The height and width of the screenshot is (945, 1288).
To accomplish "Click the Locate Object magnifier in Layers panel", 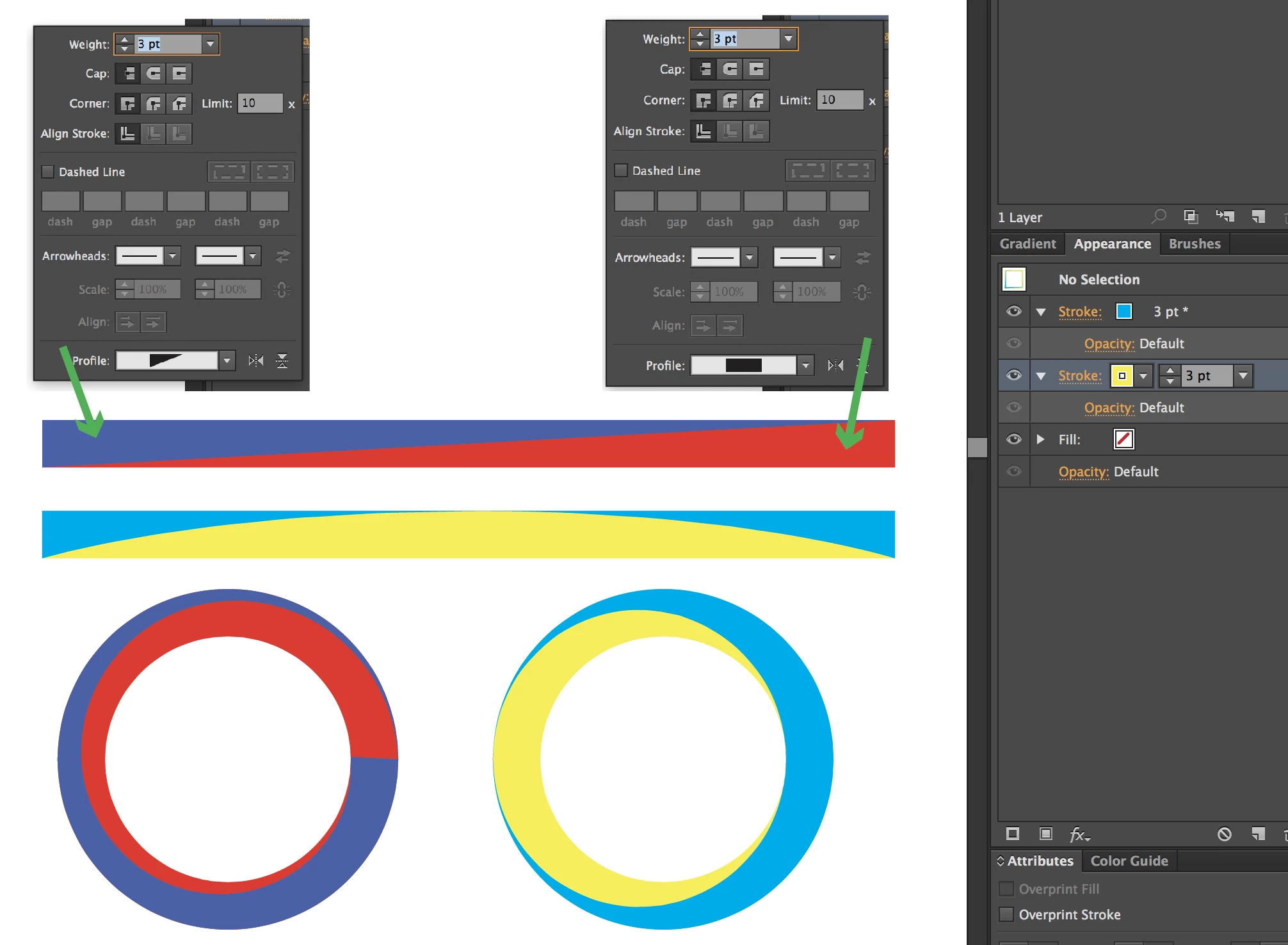I will click(x=1158, y=216).
